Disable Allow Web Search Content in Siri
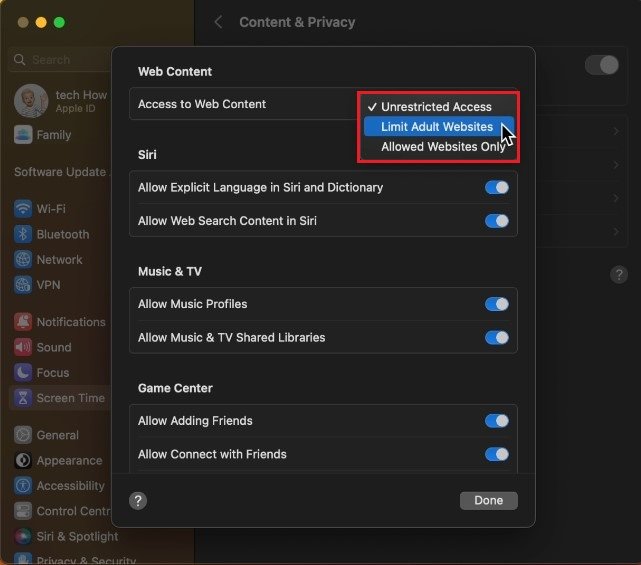Viewport: 641px width, 565px height. (x=497, y=221)
